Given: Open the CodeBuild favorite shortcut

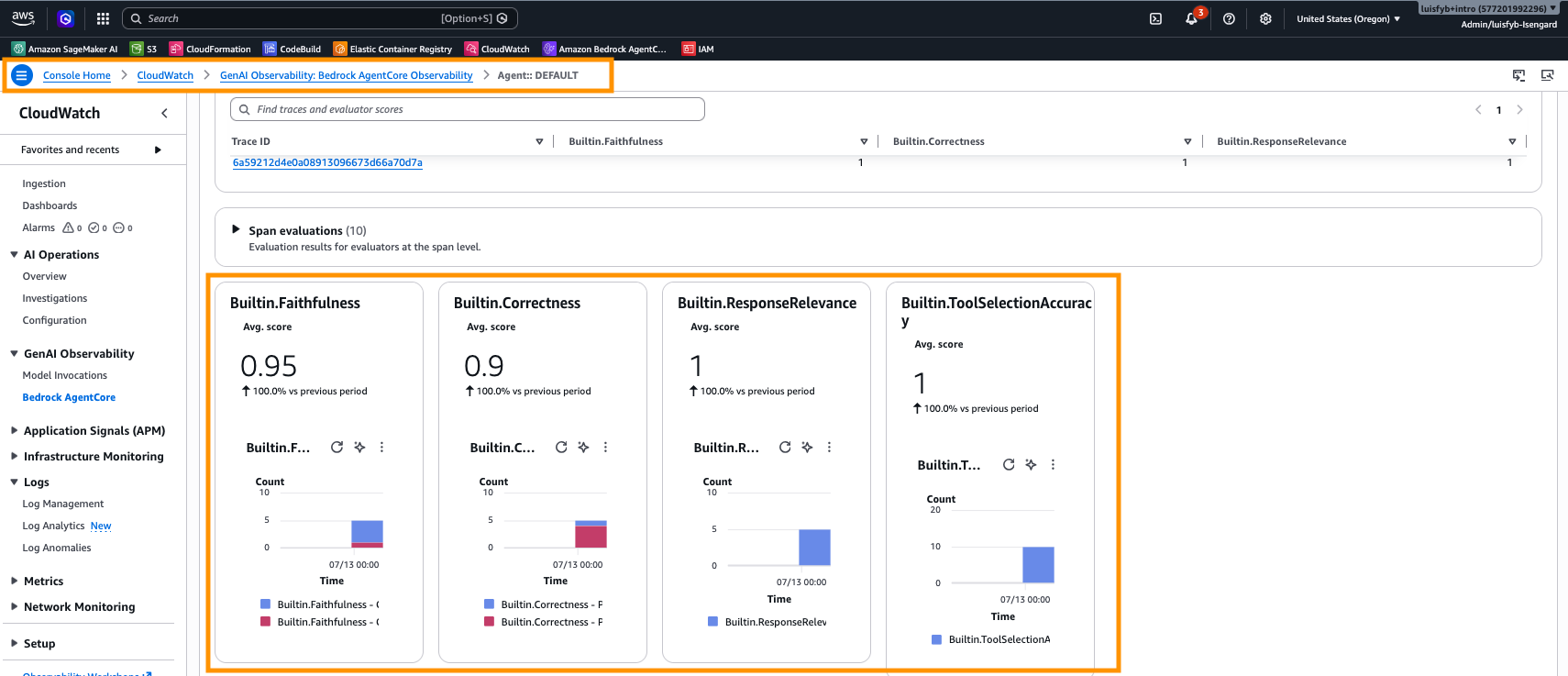Looking at the screenshot, I should 292,49.
